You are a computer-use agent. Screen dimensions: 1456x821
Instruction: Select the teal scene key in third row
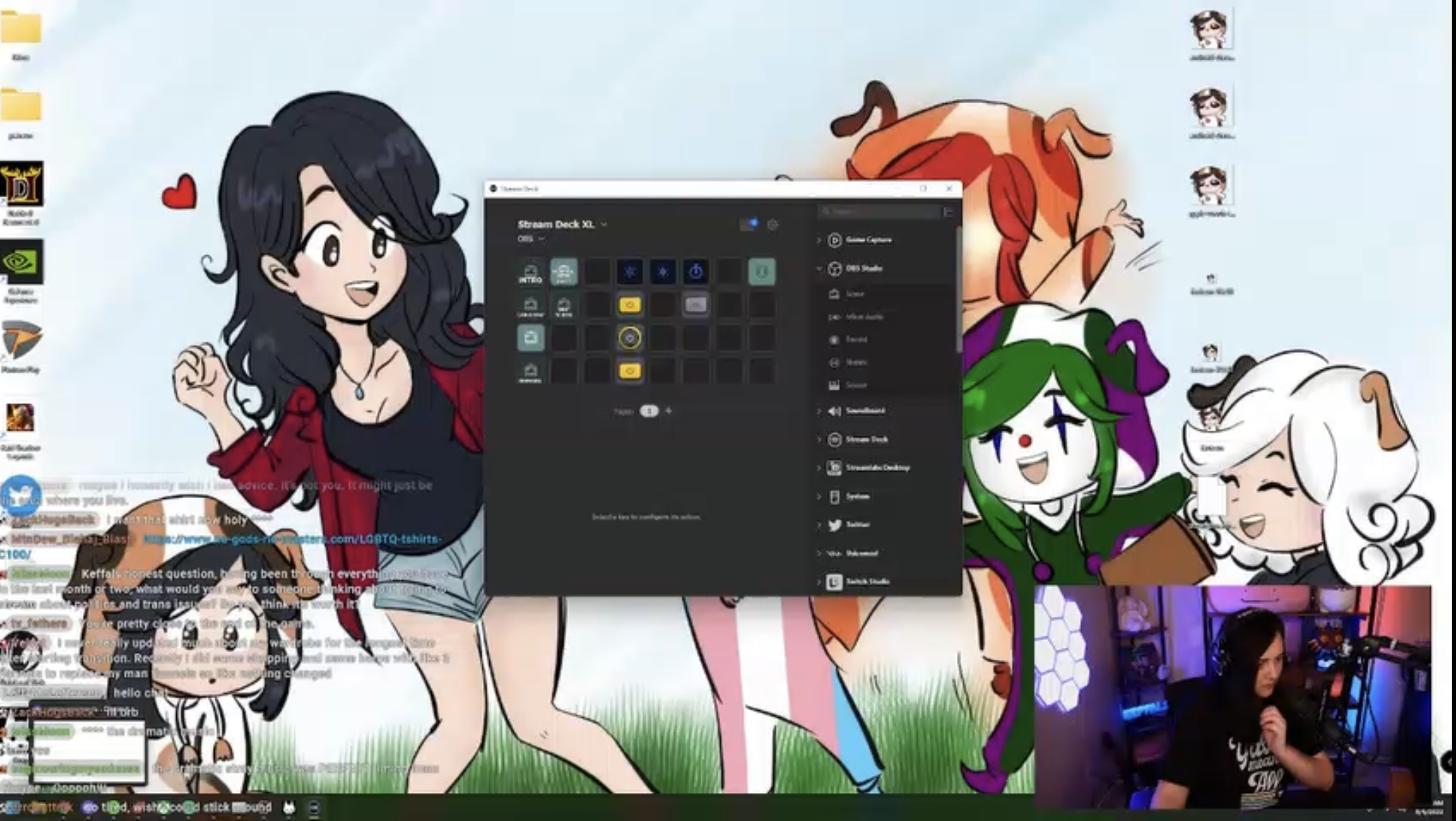click(530, 338)
